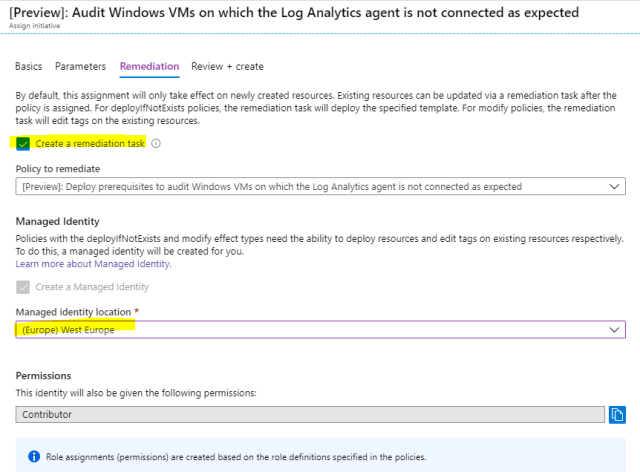Click the Contributor permissions text field
Image resolution: width=640 pixels, height=472 pixels.
pos(310,413)
